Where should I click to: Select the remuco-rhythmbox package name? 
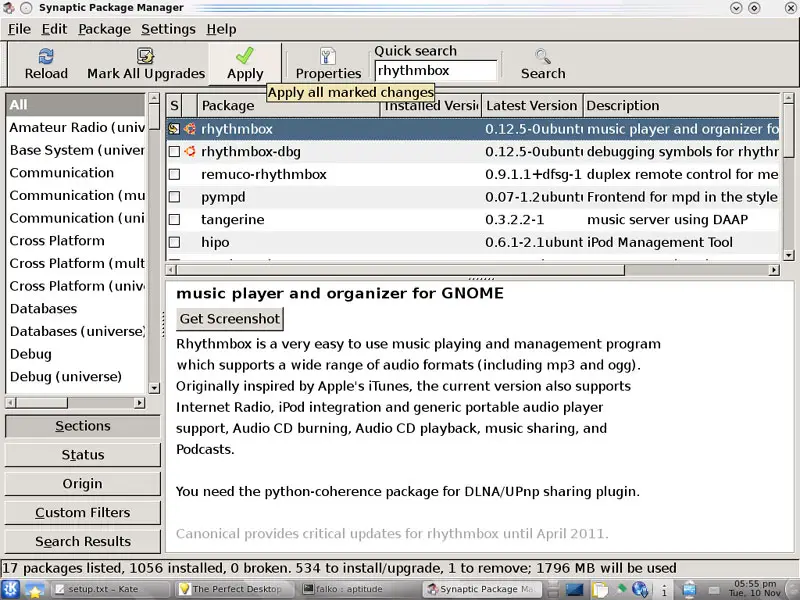264,174
